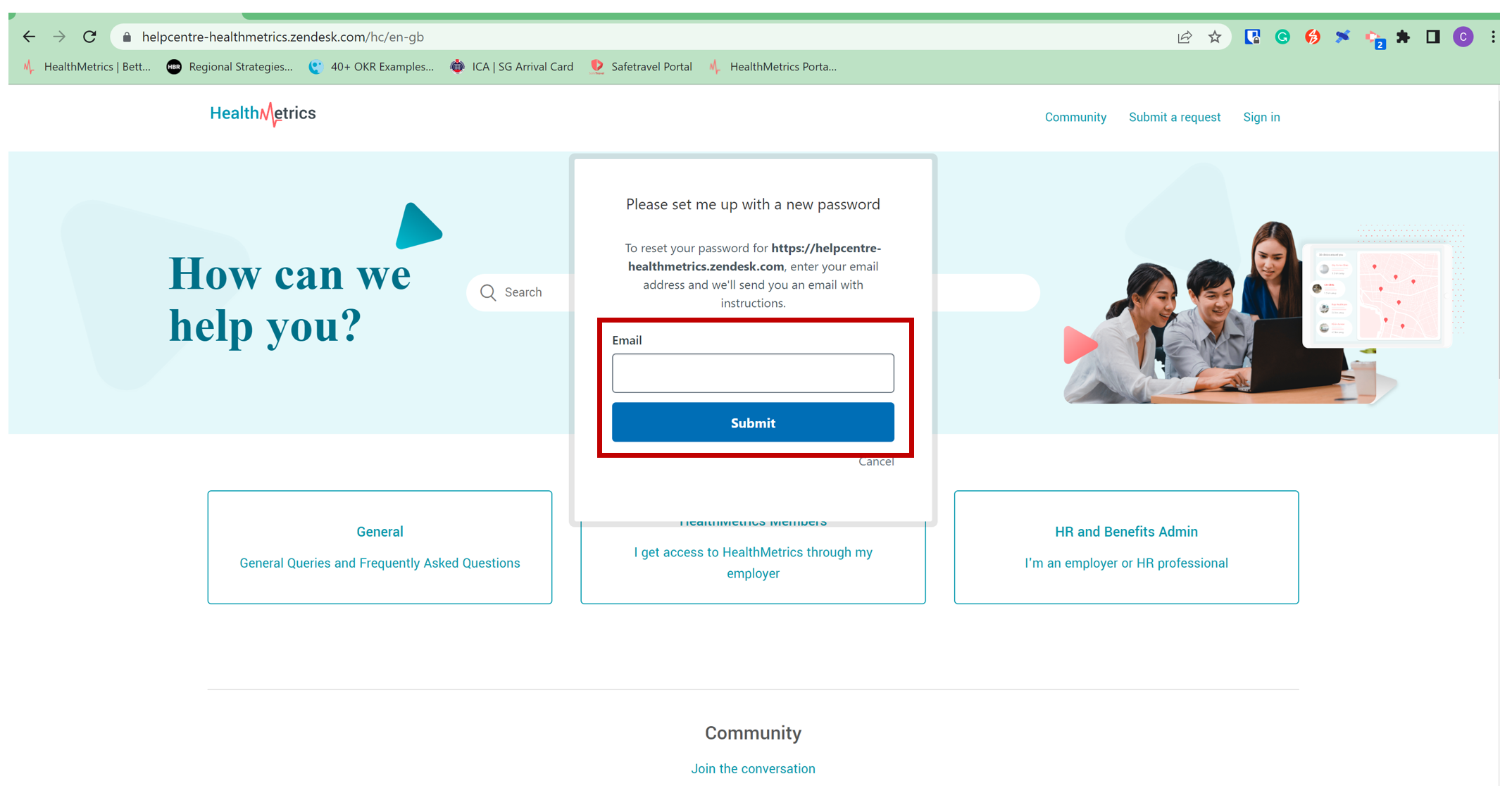Open the Grammarly extension icon
The width and height of the screenshot is (1512, 793).
click(1282, 37)
